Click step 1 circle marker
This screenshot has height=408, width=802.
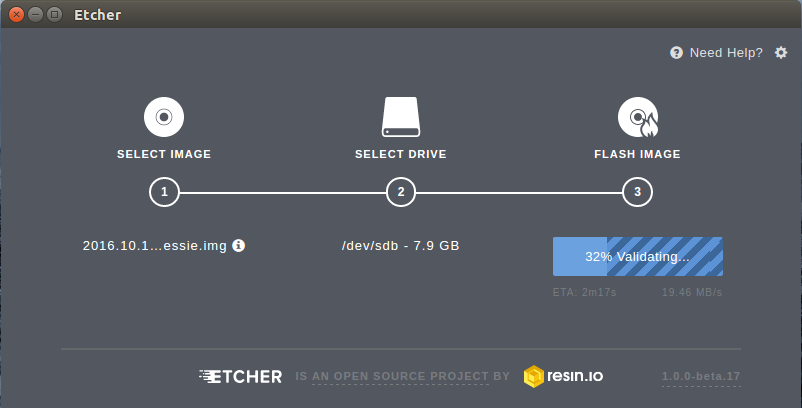164,192
